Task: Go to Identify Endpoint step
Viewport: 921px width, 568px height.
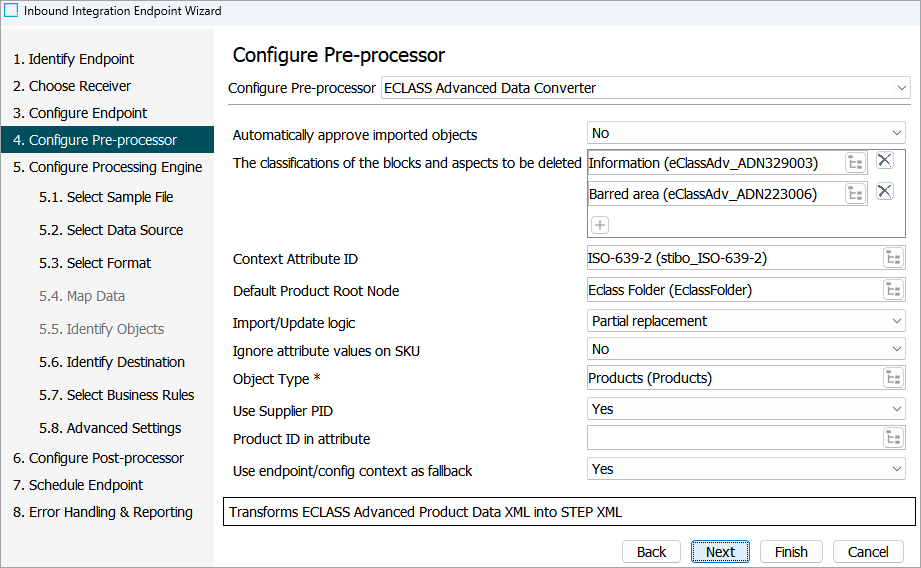Action: coord(74,59)
